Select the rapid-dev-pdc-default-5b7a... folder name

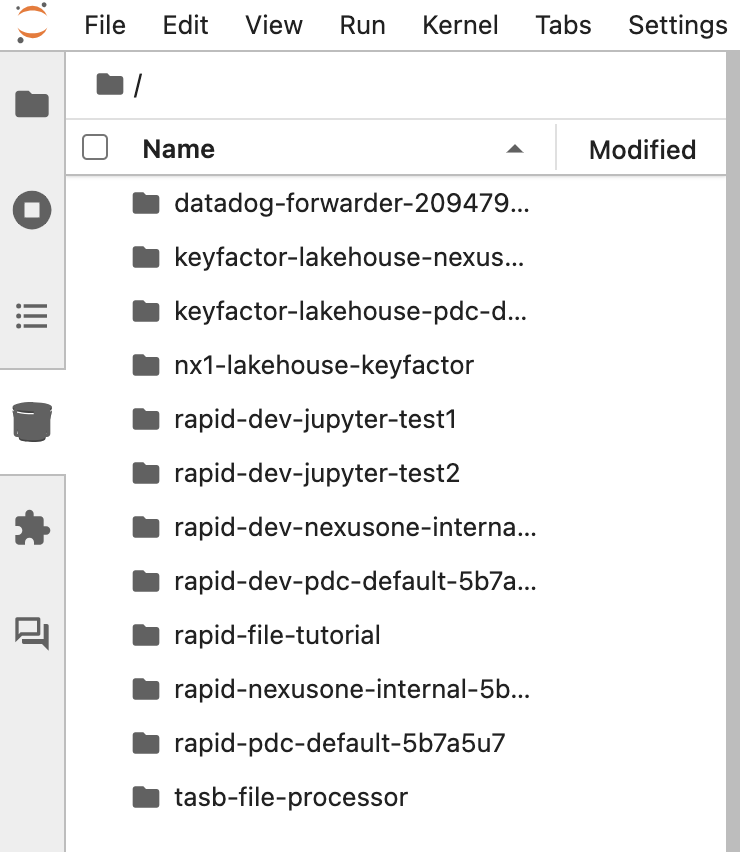(x=355, y=581)
